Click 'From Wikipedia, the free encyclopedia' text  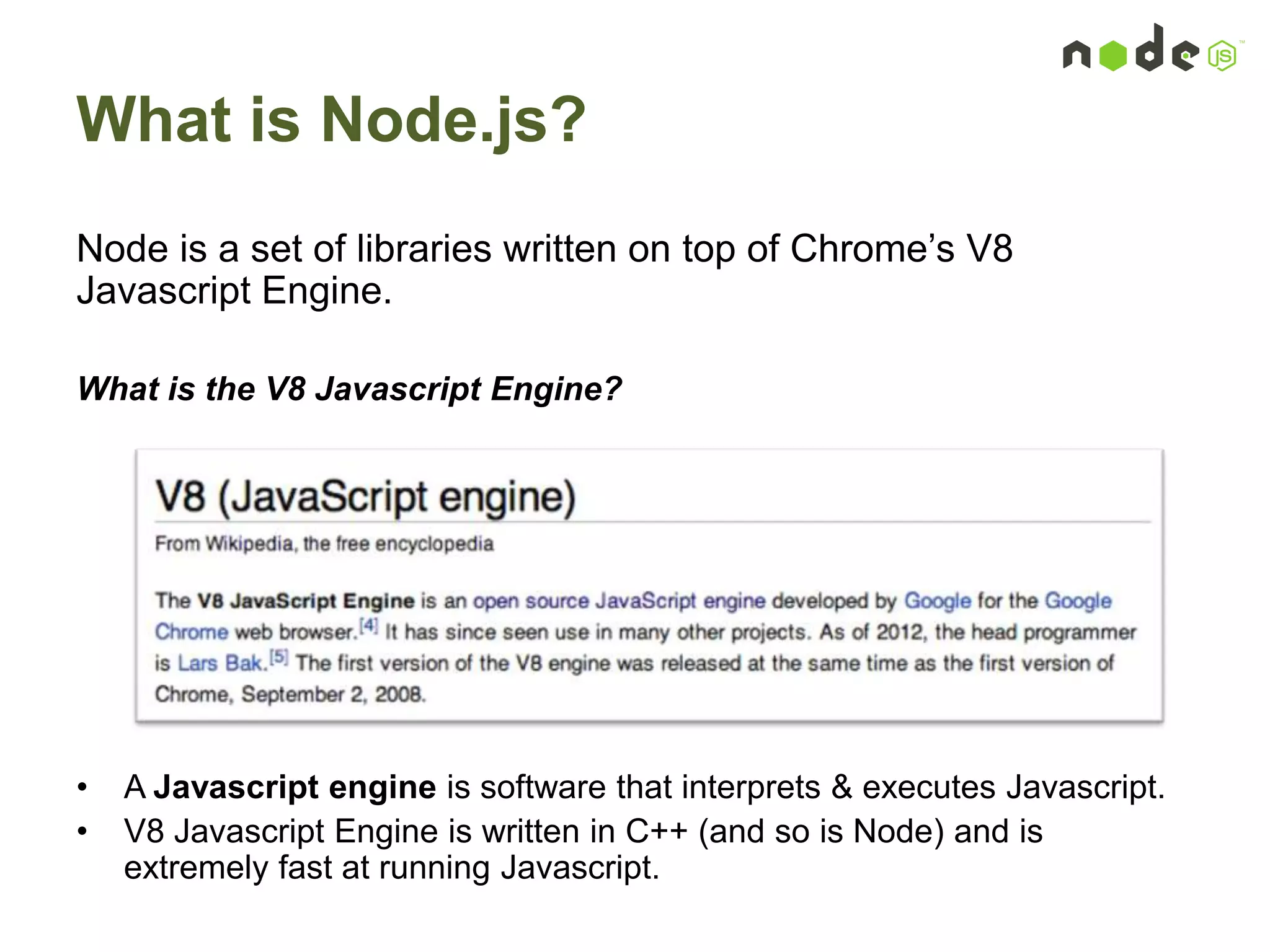tap(324, 544)
